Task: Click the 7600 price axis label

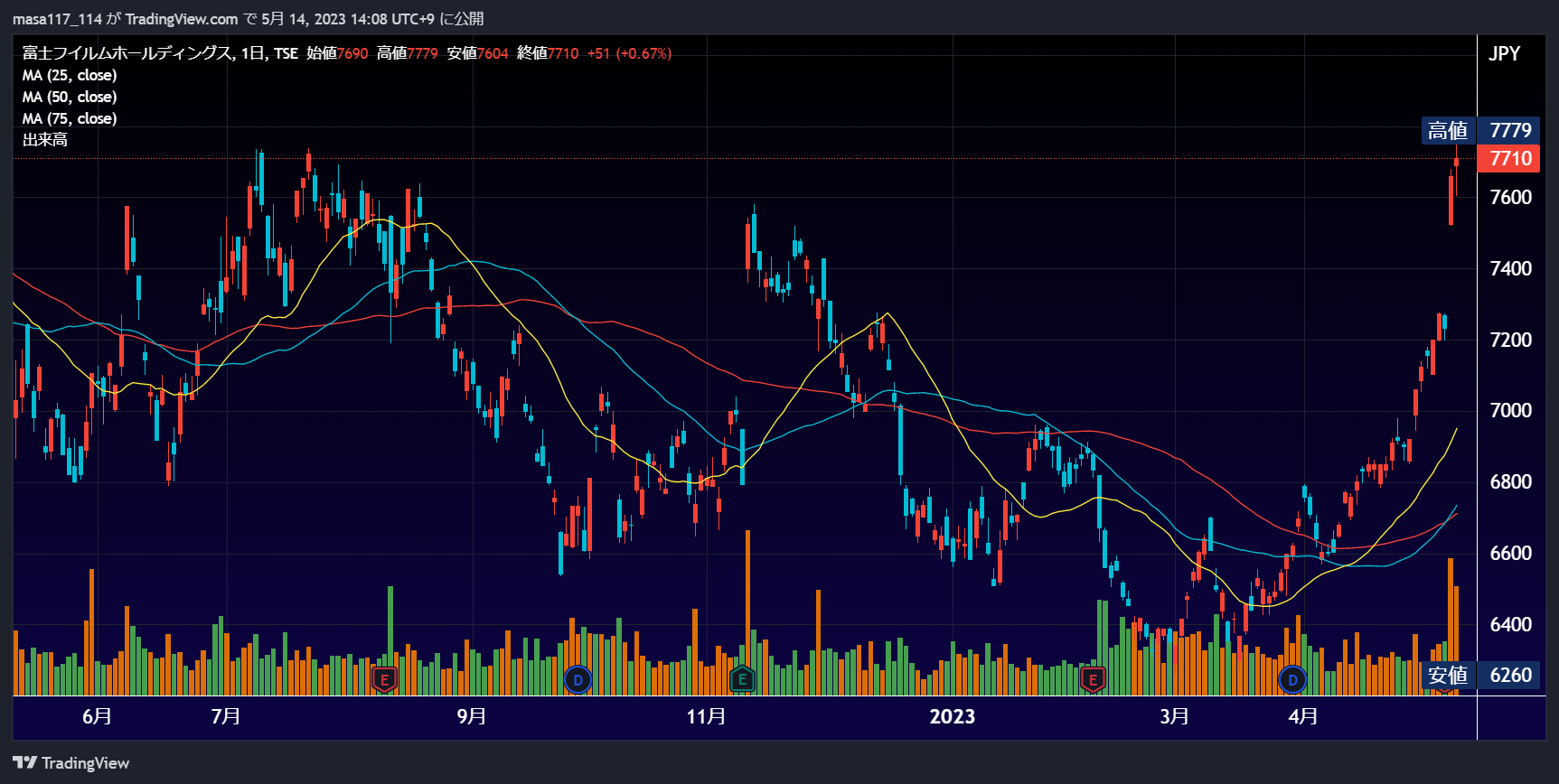Action: (x=1510, y=197)
